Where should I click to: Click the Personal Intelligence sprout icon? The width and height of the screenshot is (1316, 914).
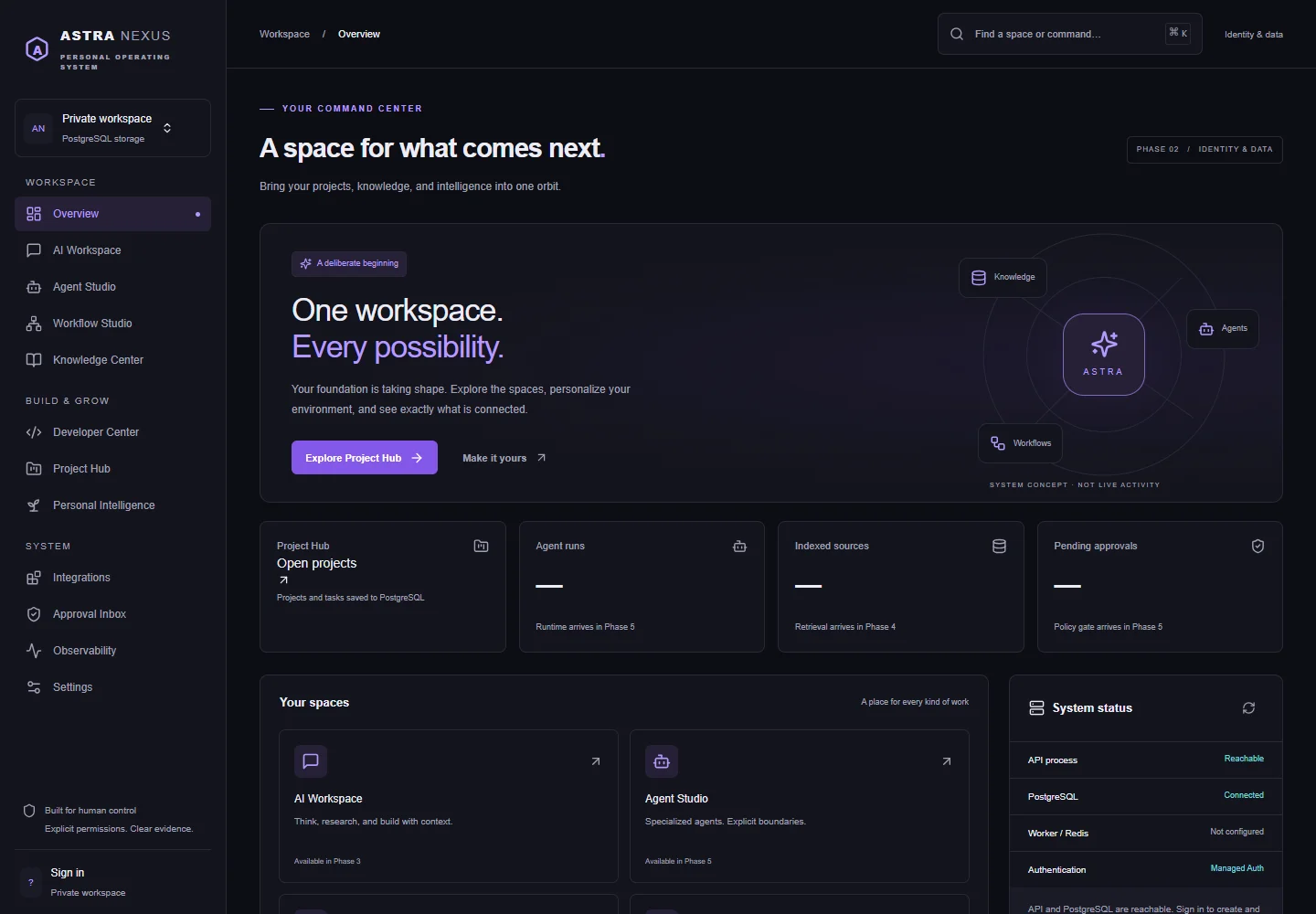pos(34,505)
